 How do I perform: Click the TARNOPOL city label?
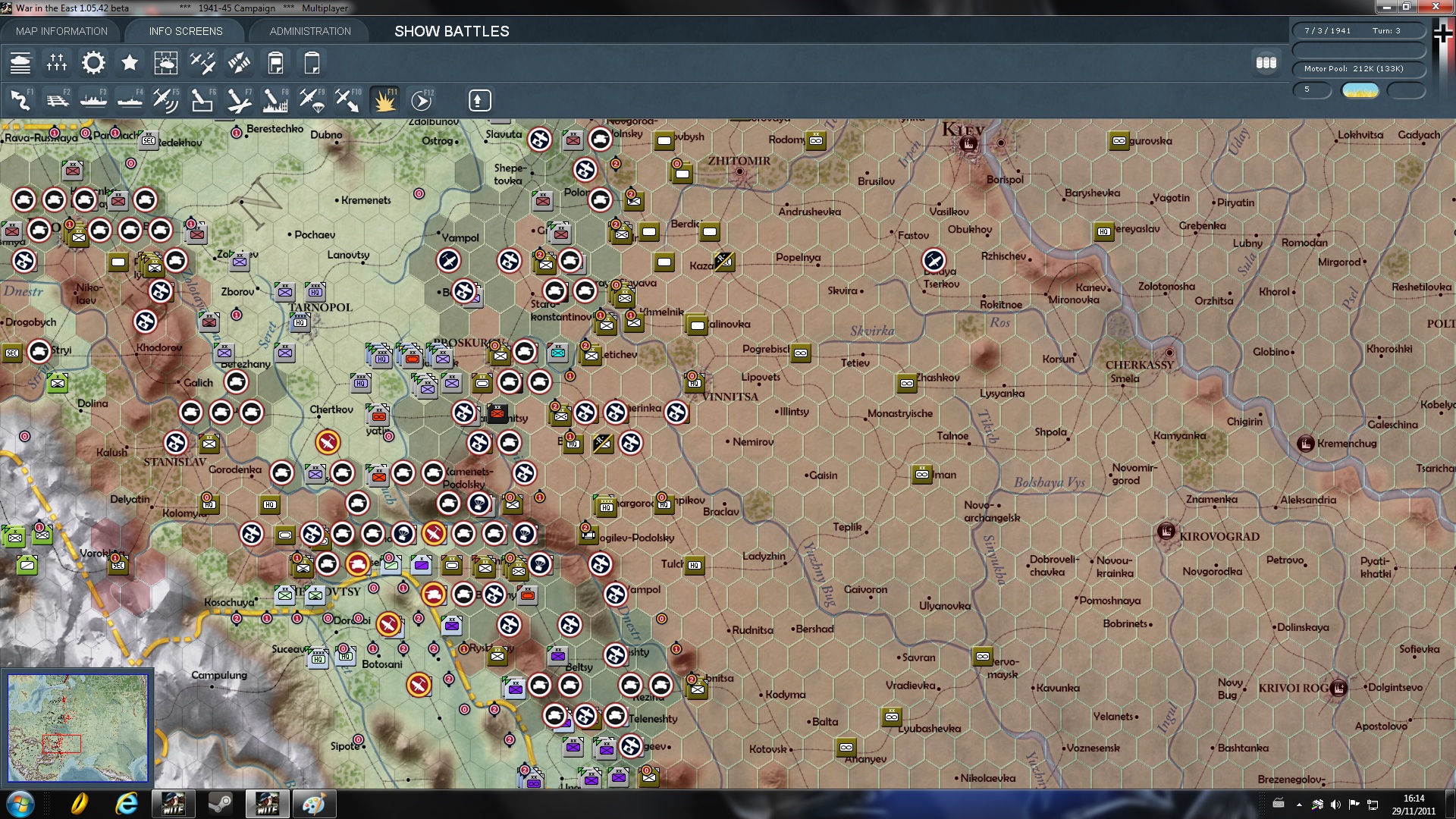pos(320,307)
